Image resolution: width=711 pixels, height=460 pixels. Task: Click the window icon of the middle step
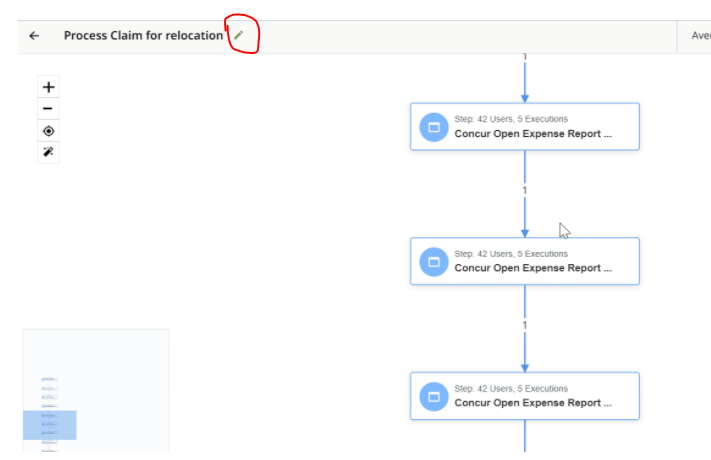tap(434, 262)
